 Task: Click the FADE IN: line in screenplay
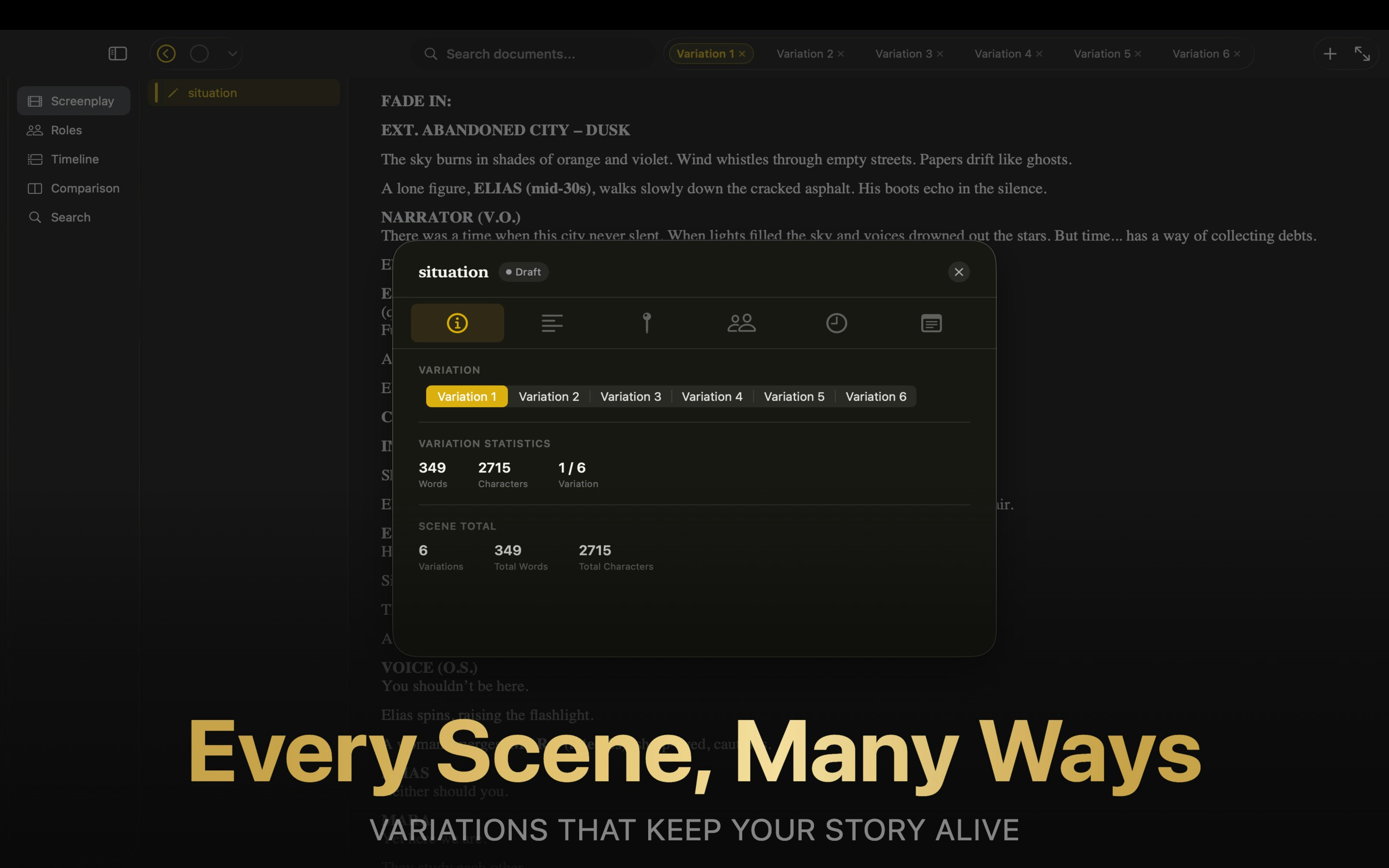click(416, 101)
